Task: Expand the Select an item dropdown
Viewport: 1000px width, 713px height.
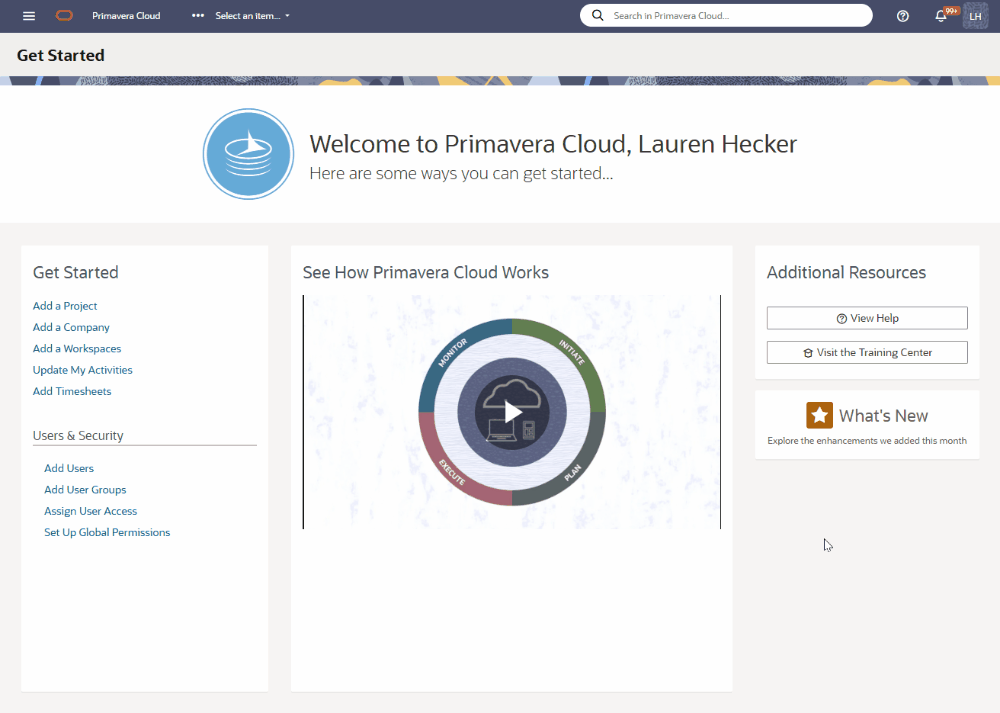Action: pos(253,16)
